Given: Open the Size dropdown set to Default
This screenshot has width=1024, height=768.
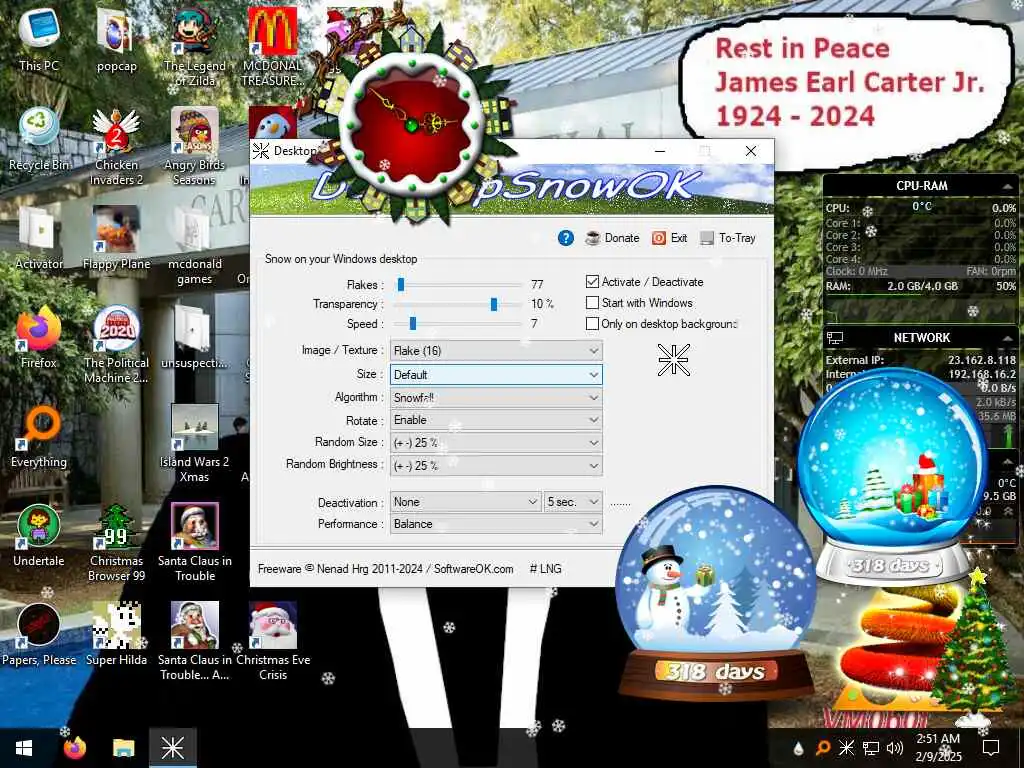Looking at the screenshot, I should (x=496, y=375).
